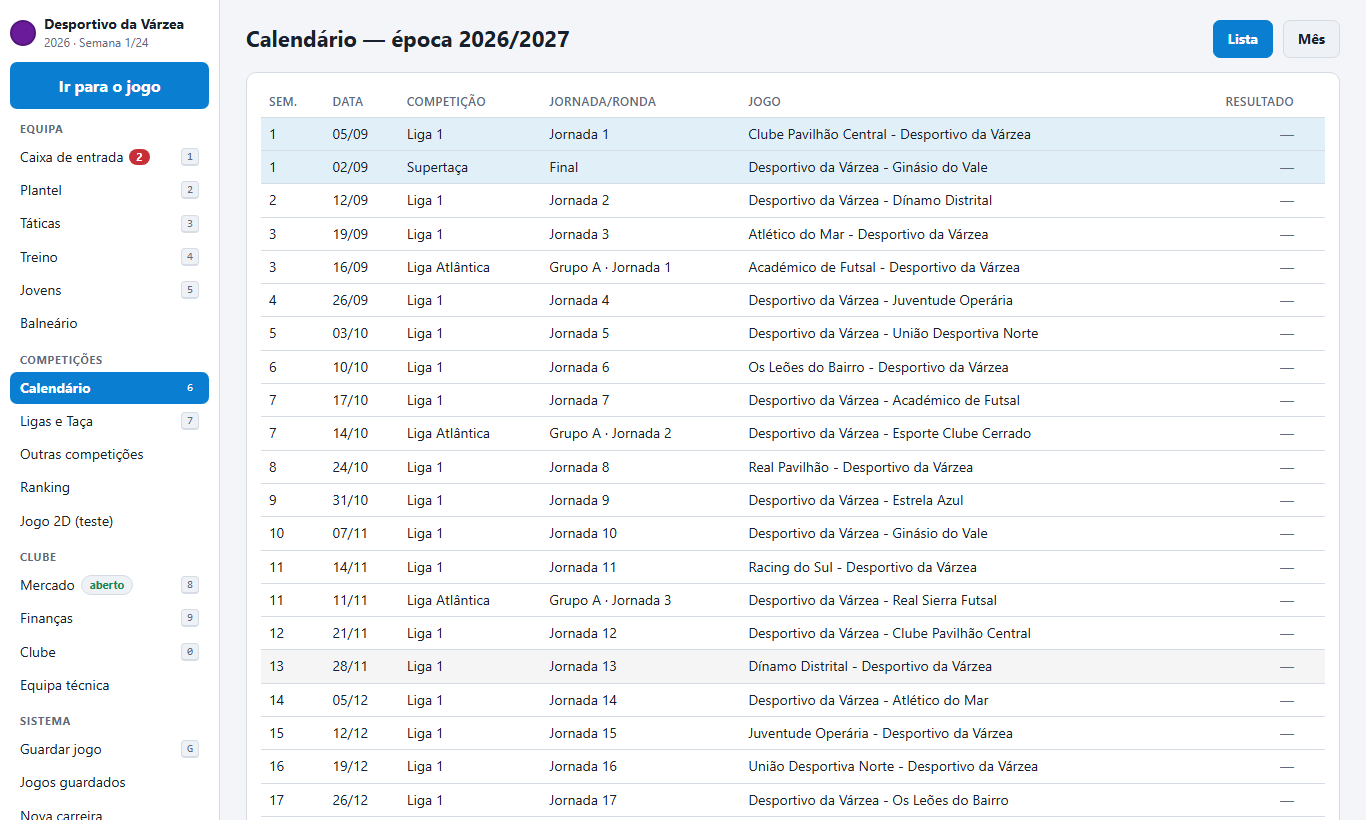The width and height of the screenshot is (1366, 820).
Task: Open the Ranking page
Action: 109,487
